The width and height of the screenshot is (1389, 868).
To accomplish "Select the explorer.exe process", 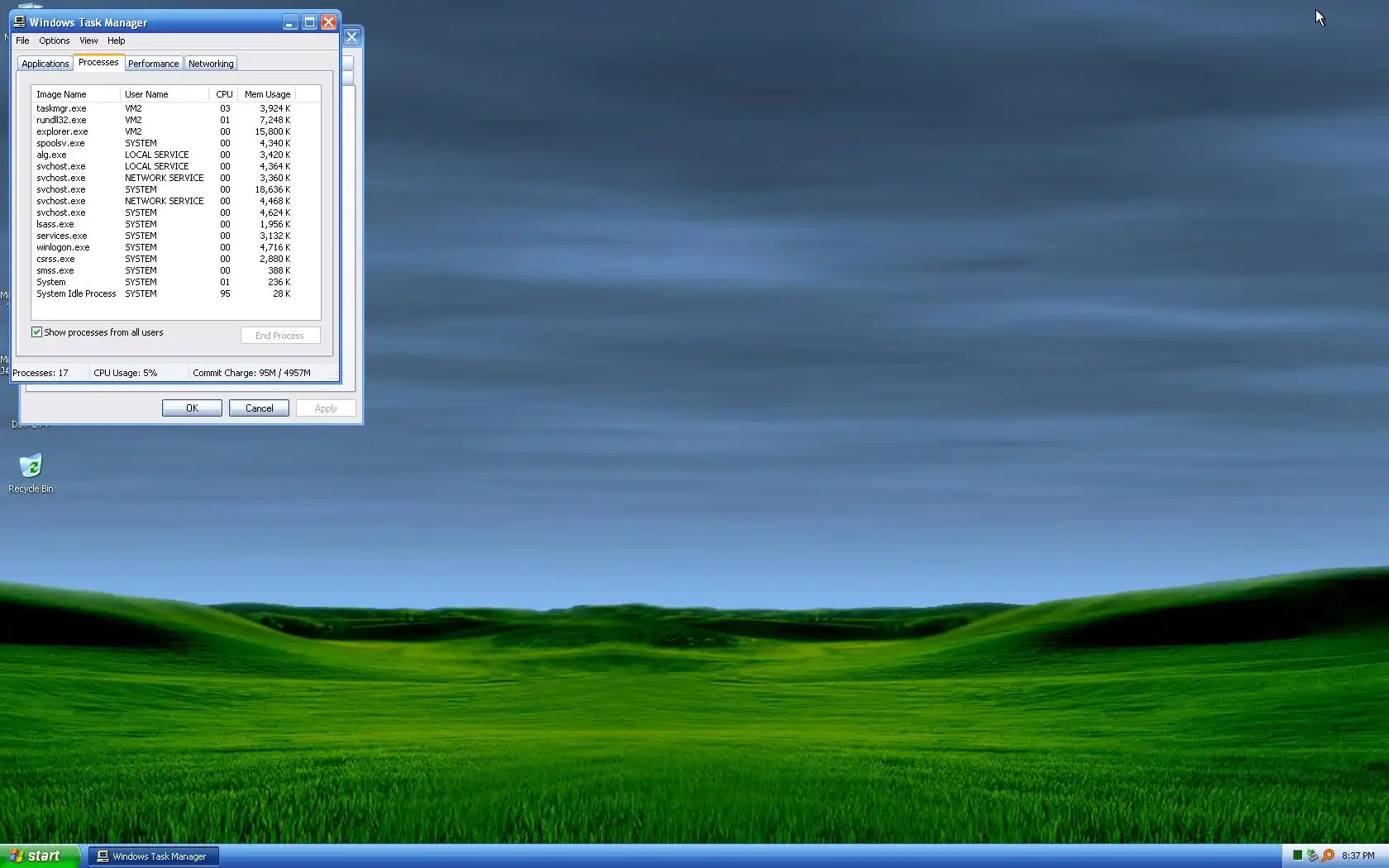I will tap(164, 131).
